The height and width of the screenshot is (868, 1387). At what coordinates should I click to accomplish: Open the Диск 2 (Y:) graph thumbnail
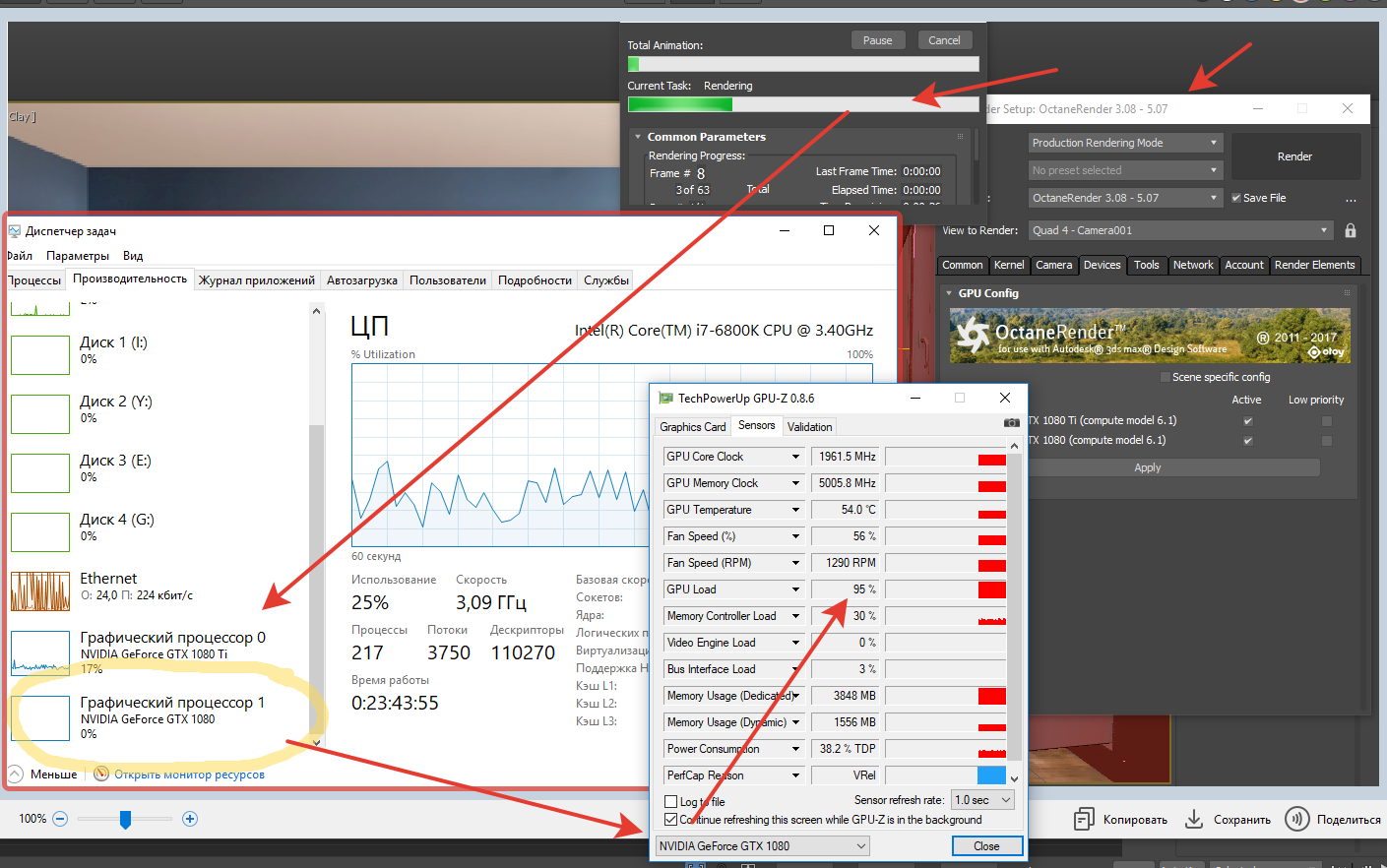40,414
